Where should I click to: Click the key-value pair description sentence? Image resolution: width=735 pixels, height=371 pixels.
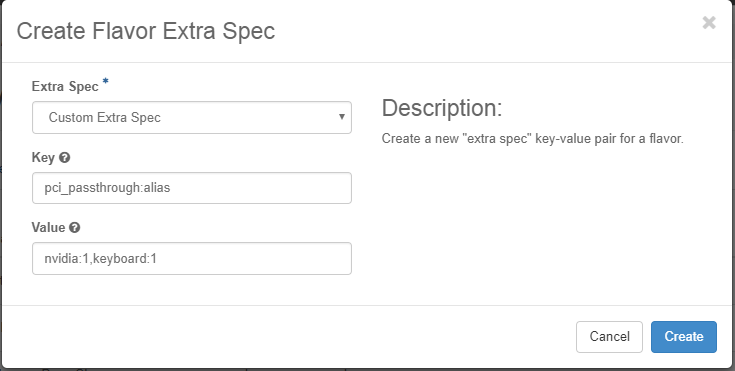click(532, 139)
